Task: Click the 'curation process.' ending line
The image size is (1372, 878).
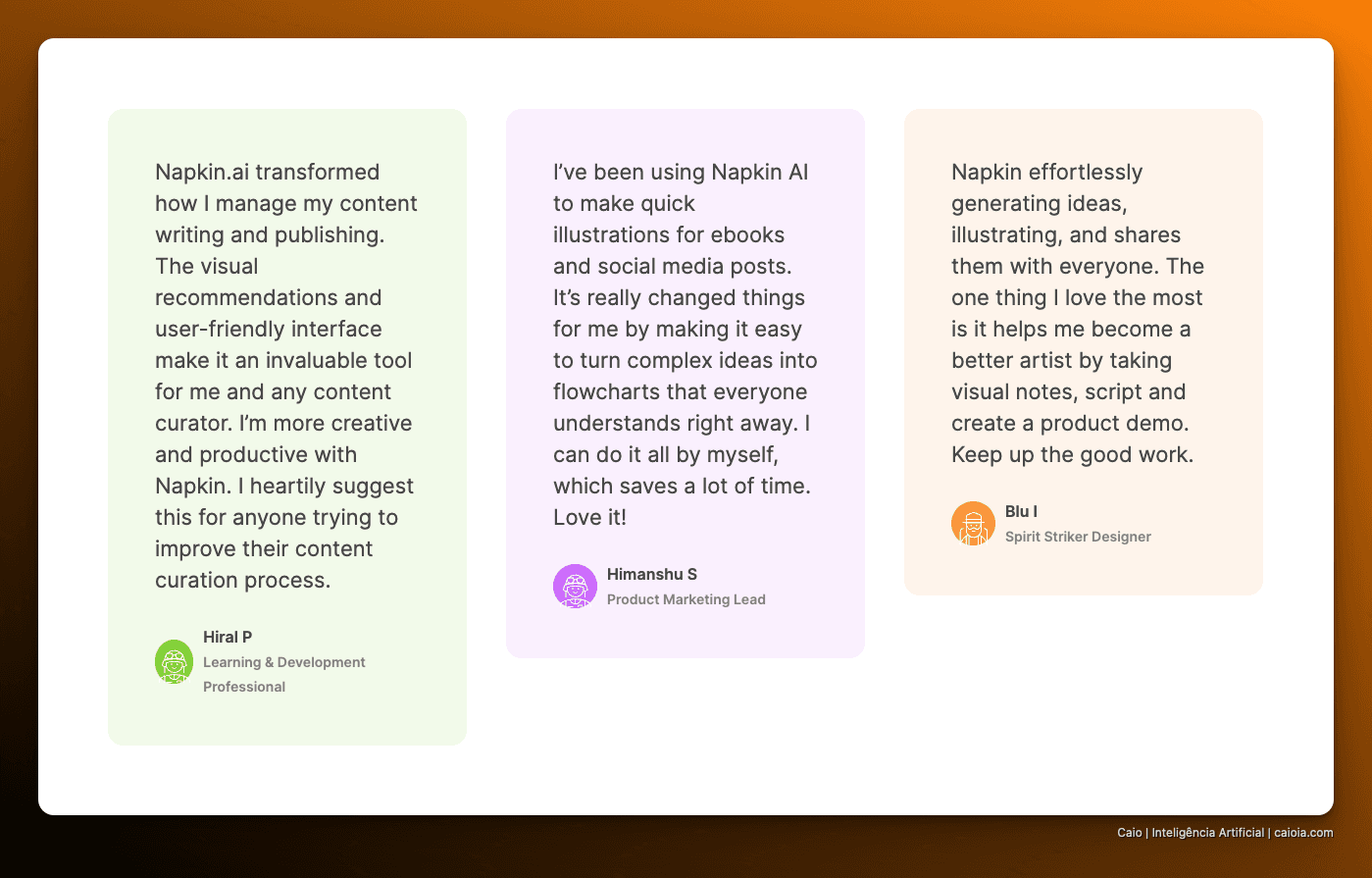Action: 242,580
